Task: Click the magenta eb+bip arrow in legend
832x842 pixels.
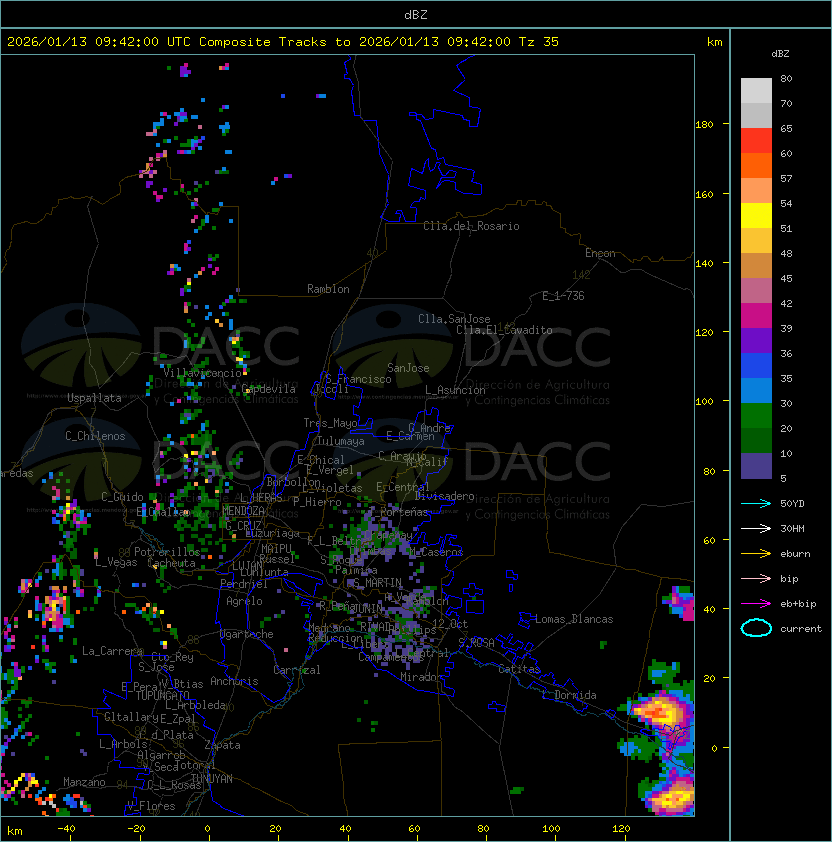Action: point(756,604)
